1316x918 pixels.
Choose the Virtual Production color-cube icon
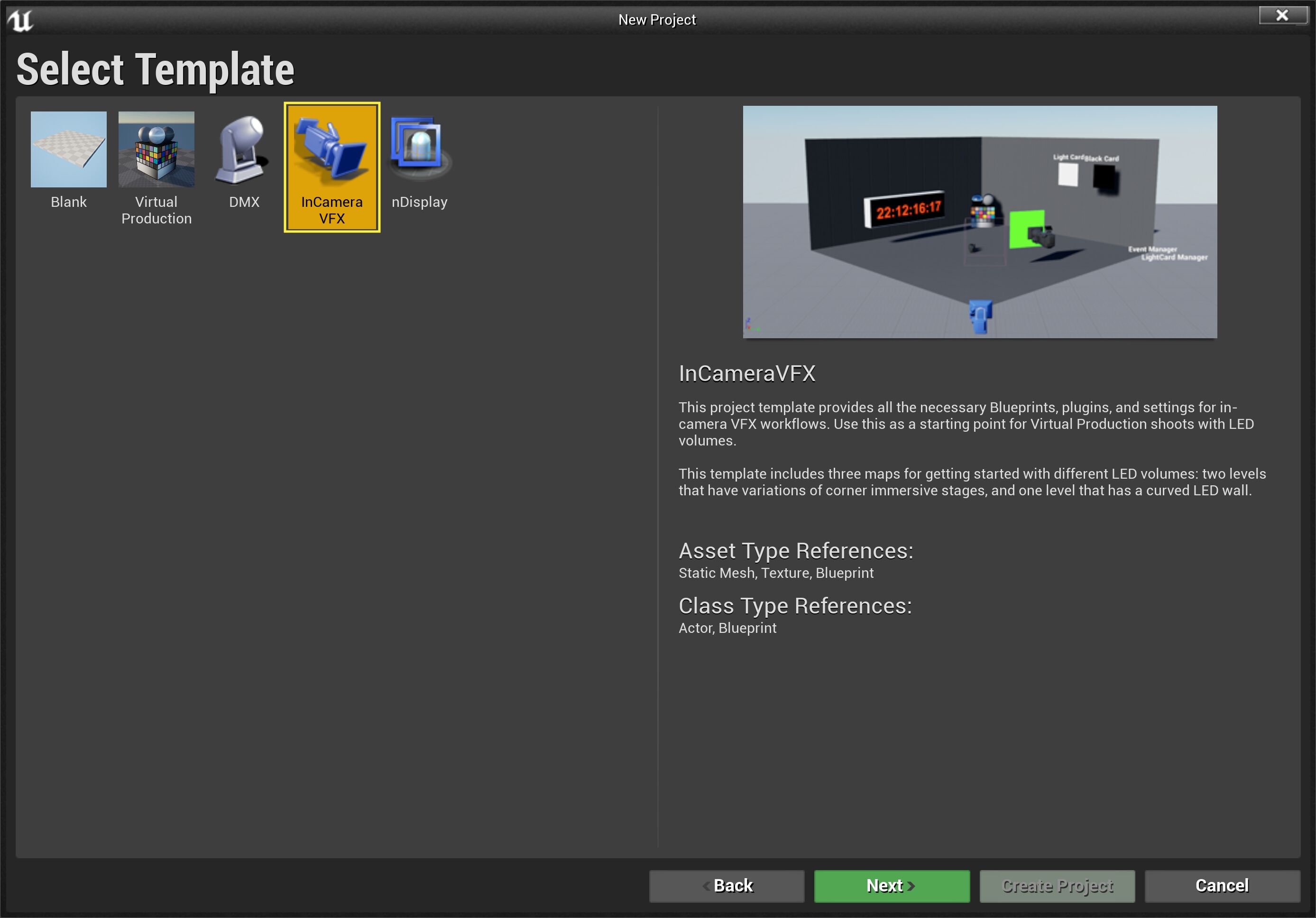(x=156, y=149)
